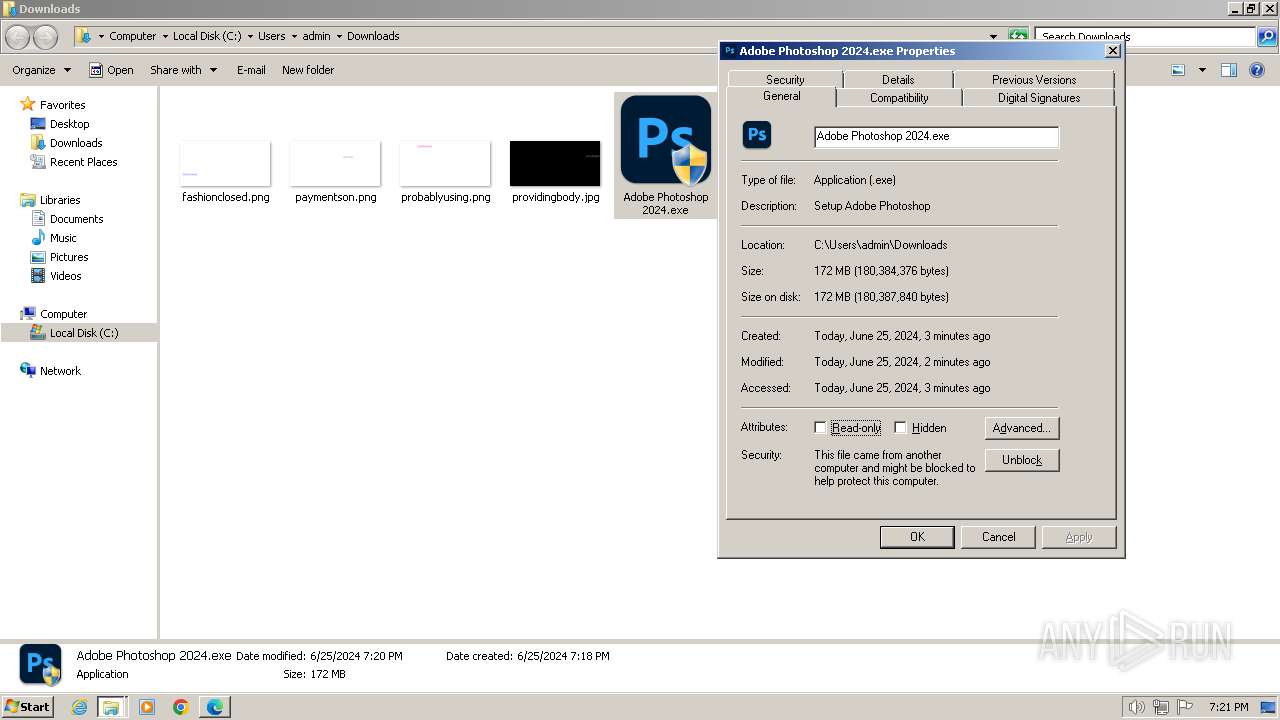The image size is (1280, 720).
Task: Switch to the Digital Signatures tab
Action: pyautogui.click(x=1039, y=98)
